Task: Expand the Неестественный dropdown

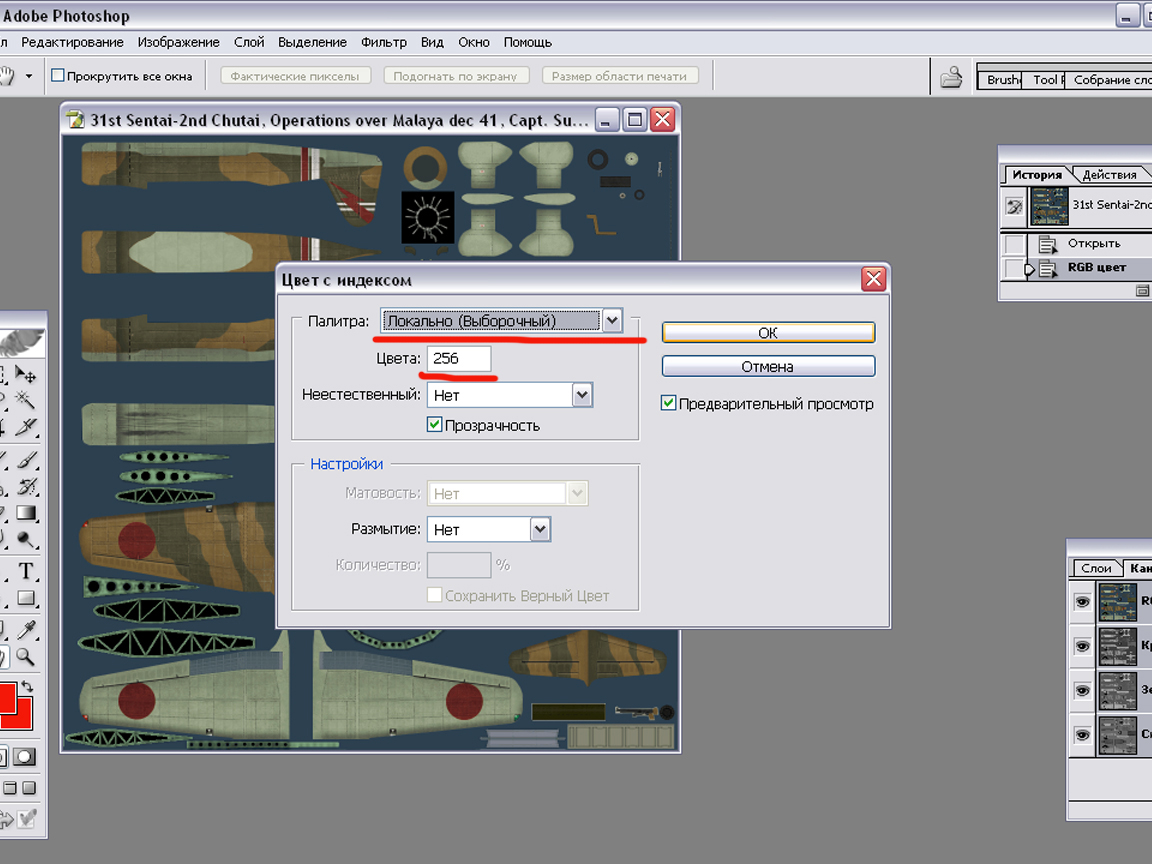Action: point(582,395)
